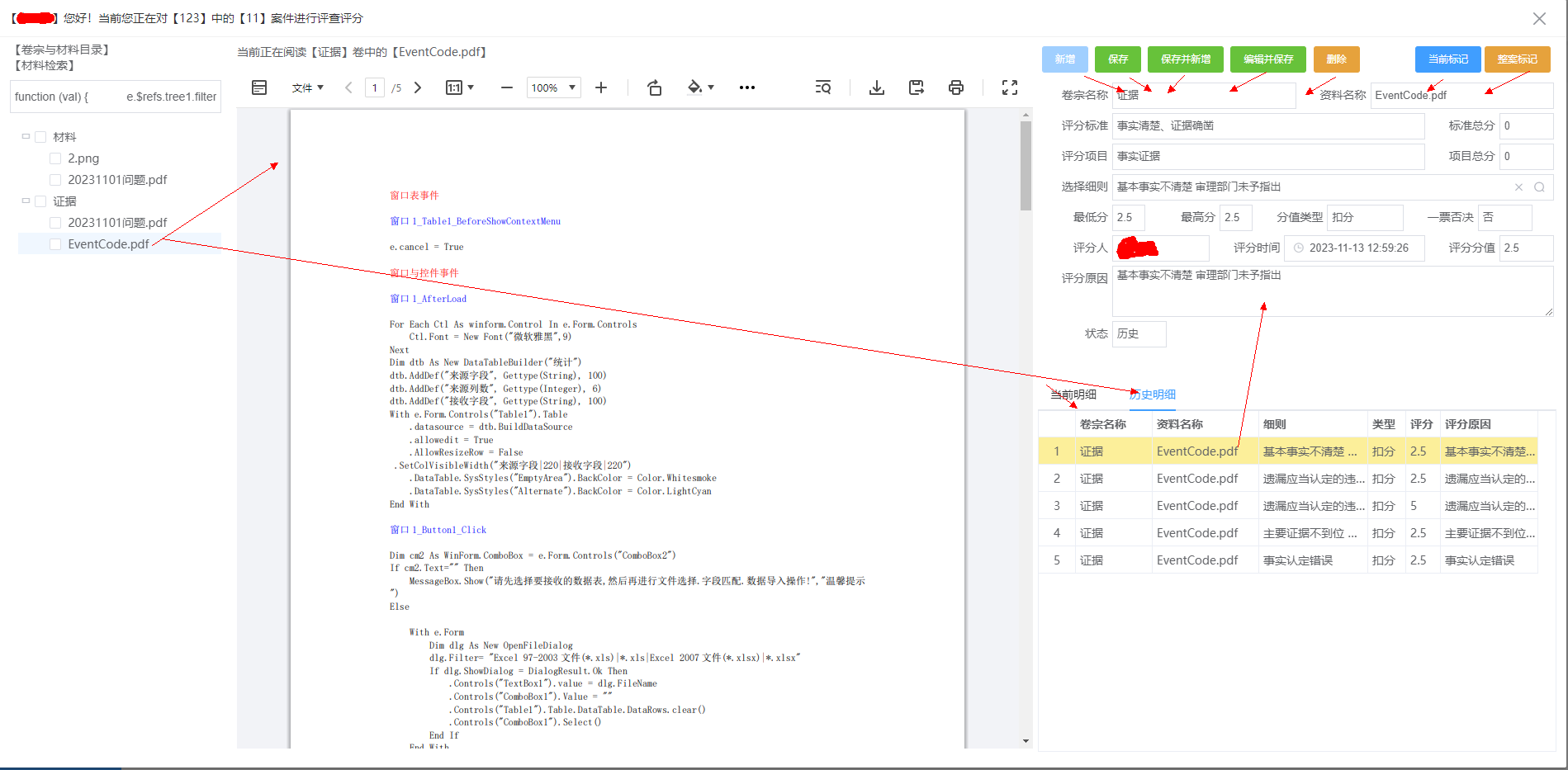Click the 标准总分 input field
This screenshot has height=770, width=1568.
click(x=1527, y=126)
